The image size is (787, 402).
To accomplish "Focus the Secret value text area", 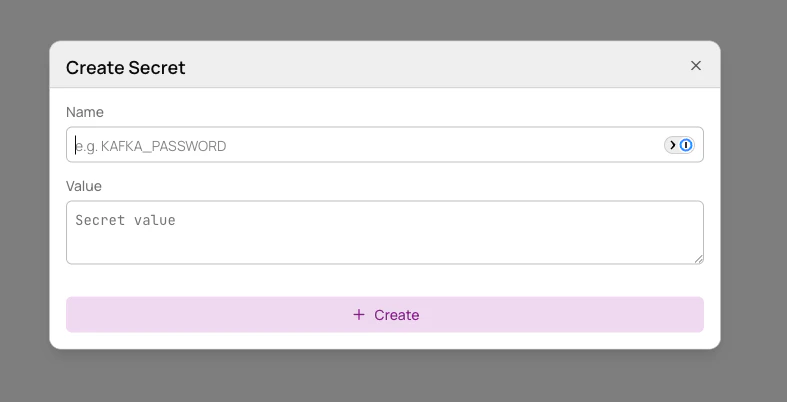I will (384, 232).
